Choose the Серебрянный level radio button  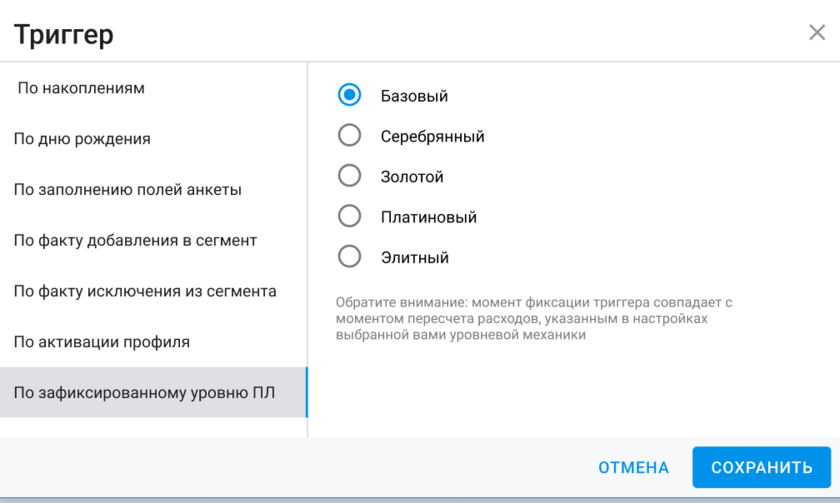[x=349, y=135]
